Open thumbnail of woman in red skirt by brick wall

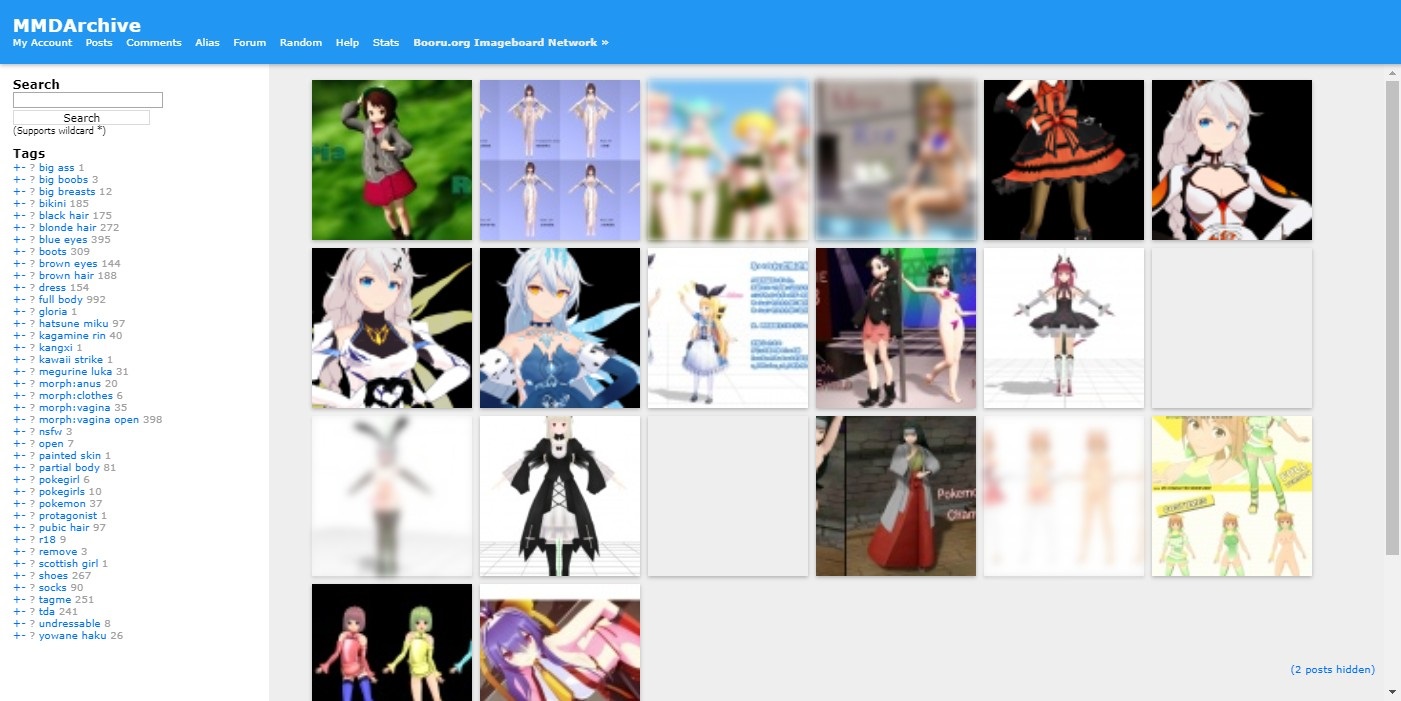896,496
